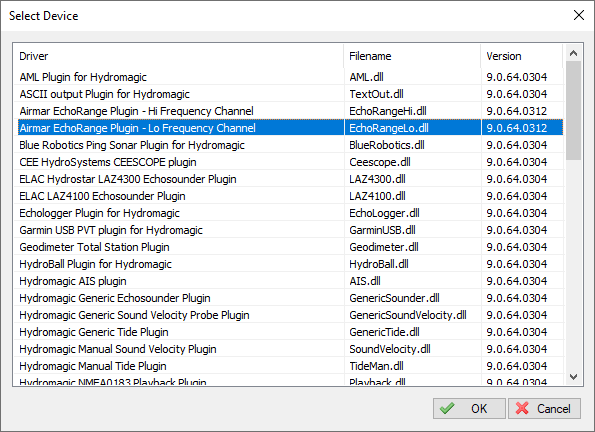Close the Select Device window
The height and width of the screenshot is (432, 595).
(579, 15)
